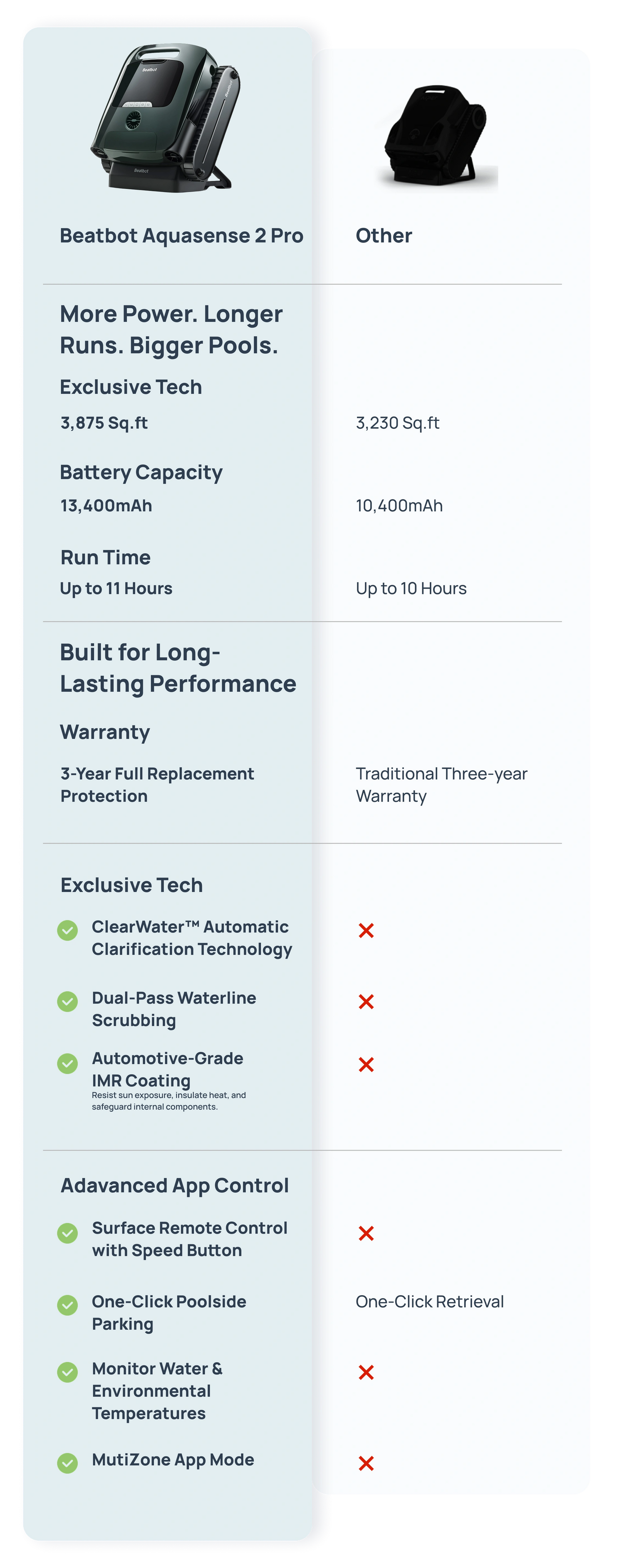Click the red X in the ClearWater row
This screenshot has height=1568, width=624.
click(366, 930)
